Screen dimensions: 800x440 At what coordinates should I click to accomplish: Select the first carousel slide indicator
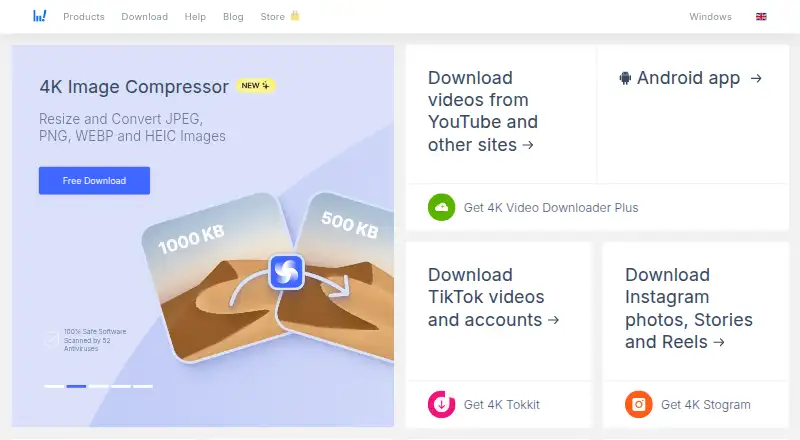pyautogui.click(x=54, y=386)
